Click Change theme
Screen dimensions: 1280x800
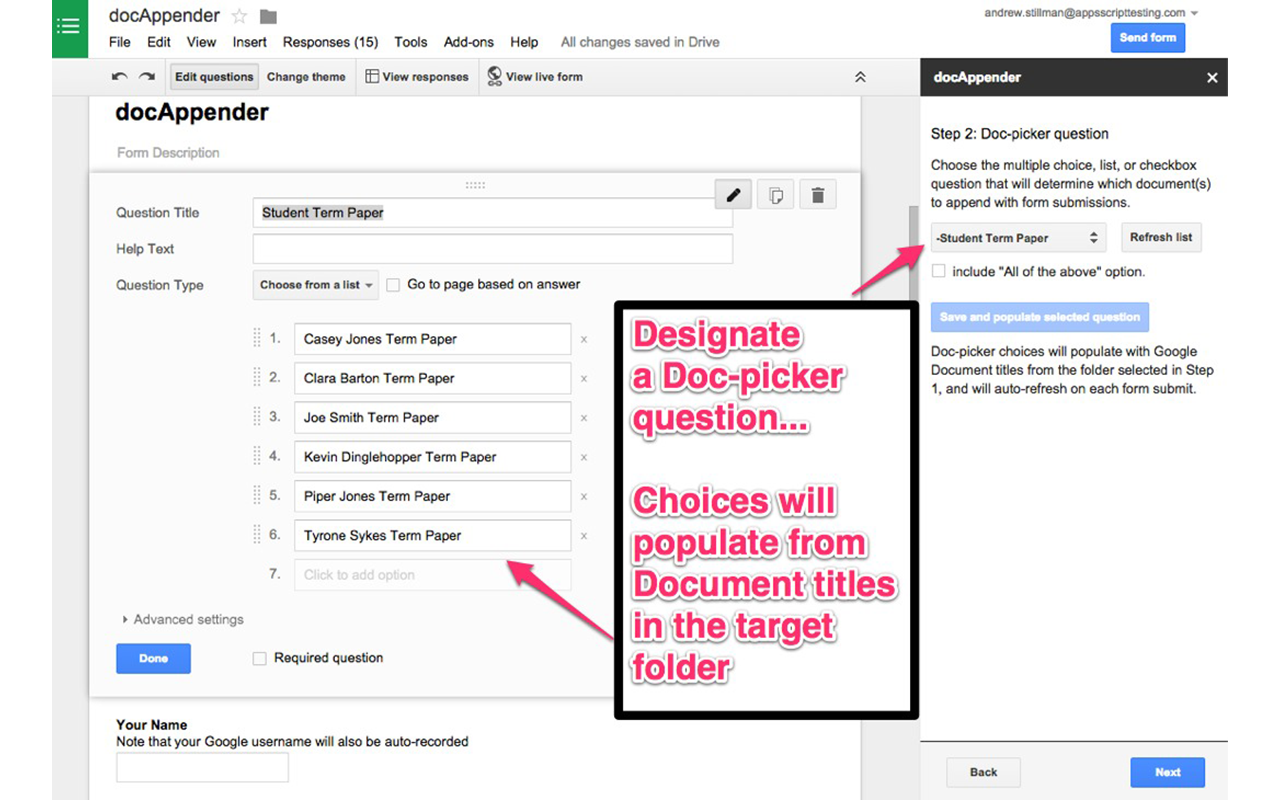click(306, 77)
